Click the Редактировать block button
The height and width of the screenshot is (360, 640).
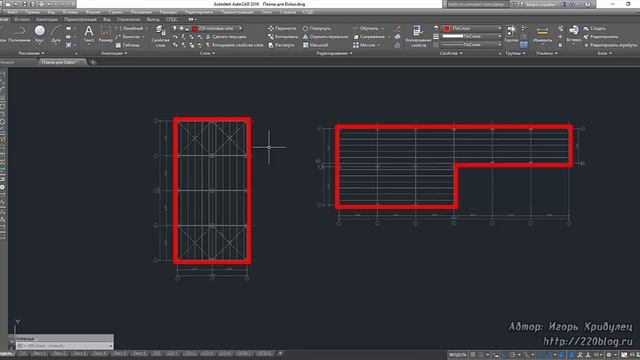point(600,37)
